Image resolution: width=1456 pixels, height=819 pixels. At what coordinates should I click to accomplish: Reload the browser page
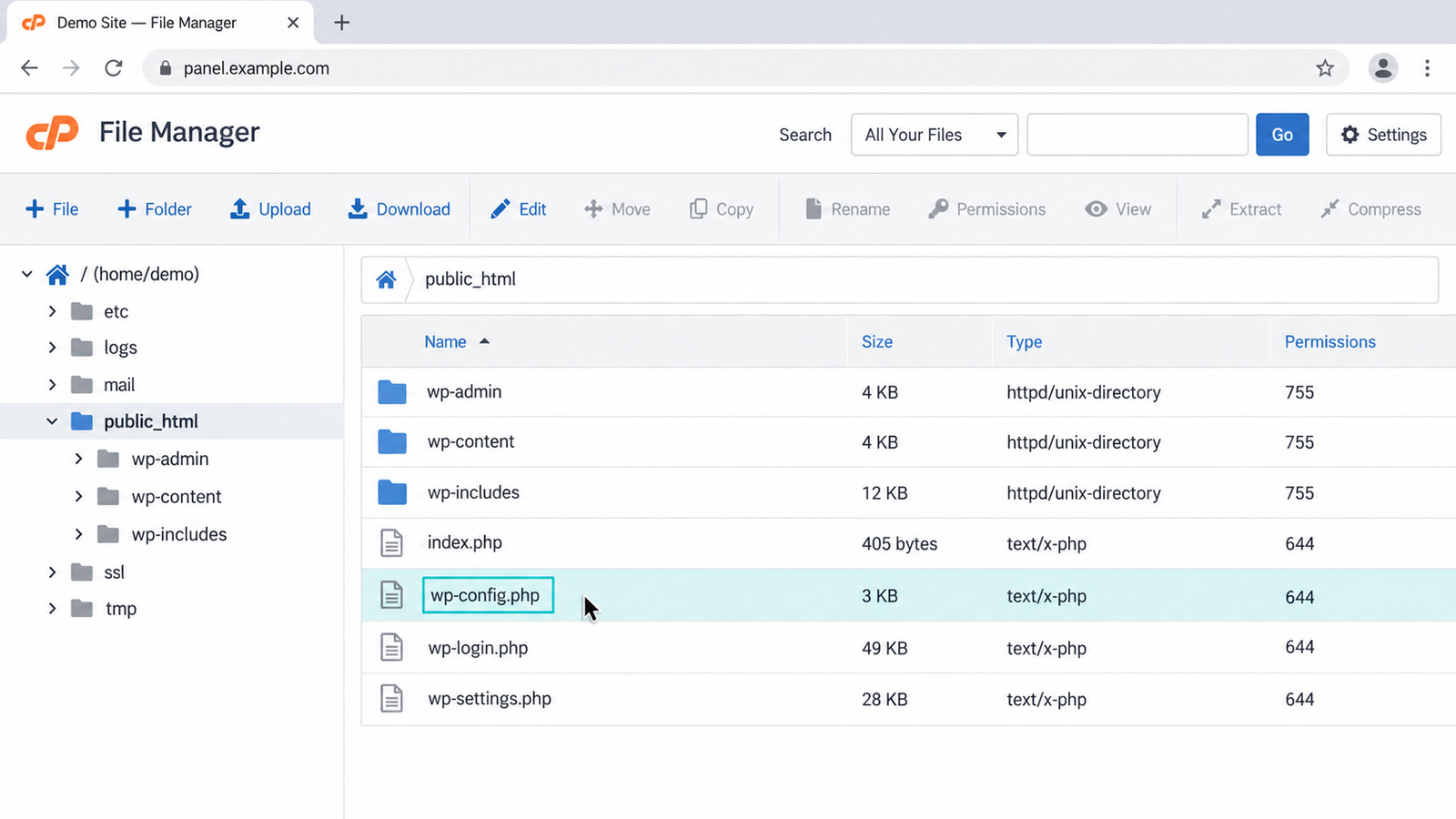tap(114, 68)
